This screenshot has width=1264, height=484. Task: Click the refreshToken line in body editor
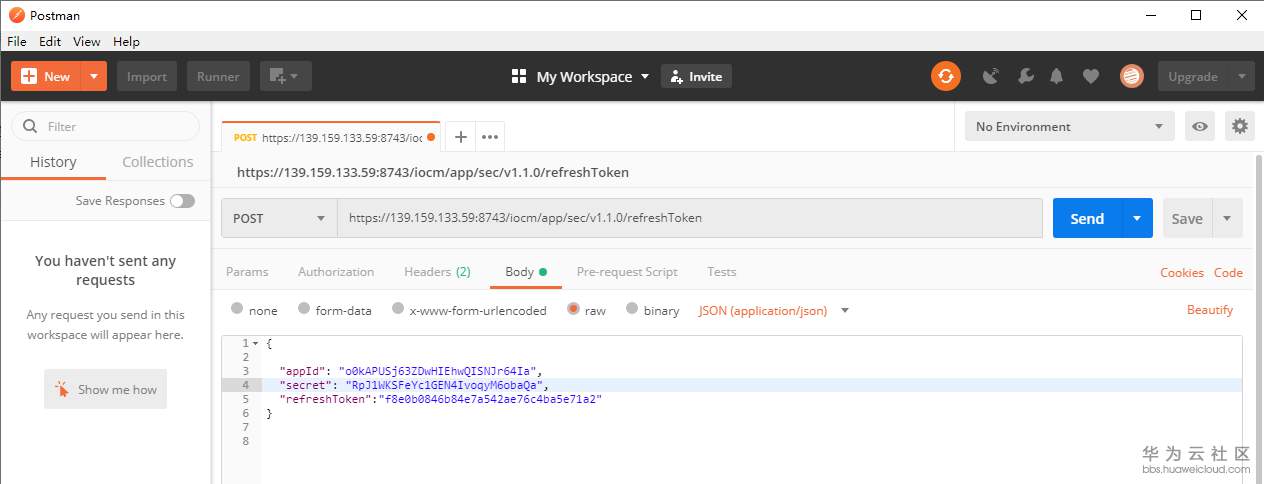(750, 399)
